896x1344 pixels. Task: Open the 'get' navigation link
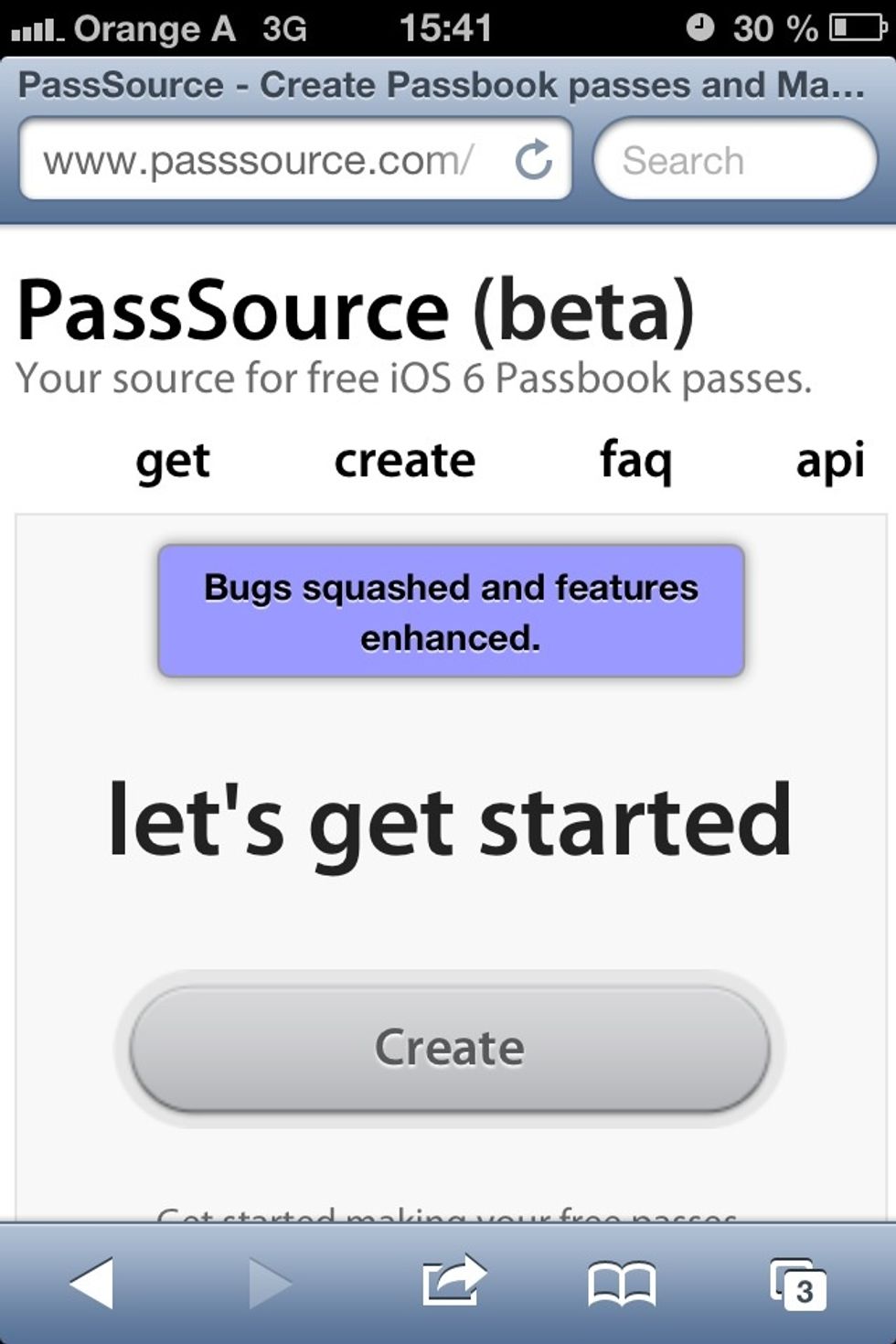[172, 460]
